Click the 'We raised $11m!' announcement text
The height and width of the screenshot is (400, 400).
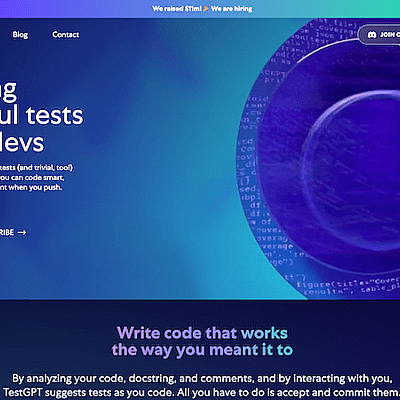point(177,8)
